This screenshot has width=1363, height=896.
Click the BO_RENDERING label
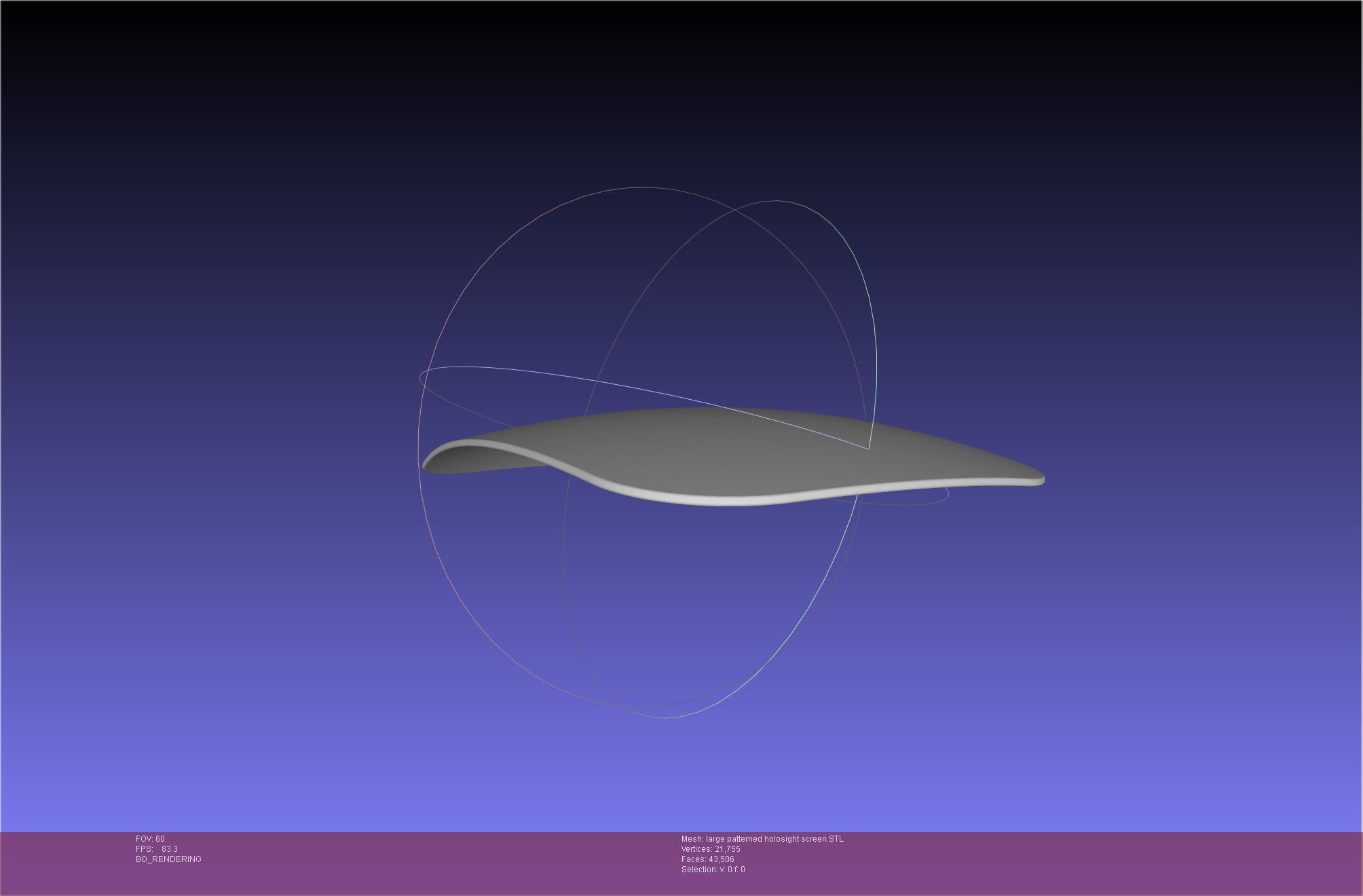pyautogui.click(x=168, y=859)
